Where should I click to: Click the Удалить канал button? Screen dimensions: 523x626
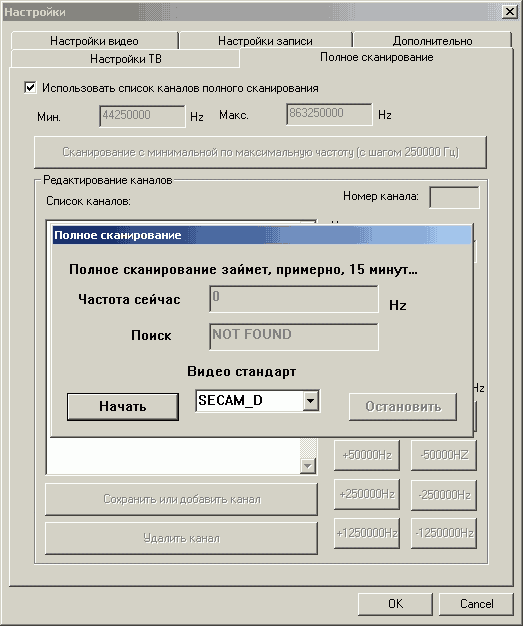(x=182, y=538)
